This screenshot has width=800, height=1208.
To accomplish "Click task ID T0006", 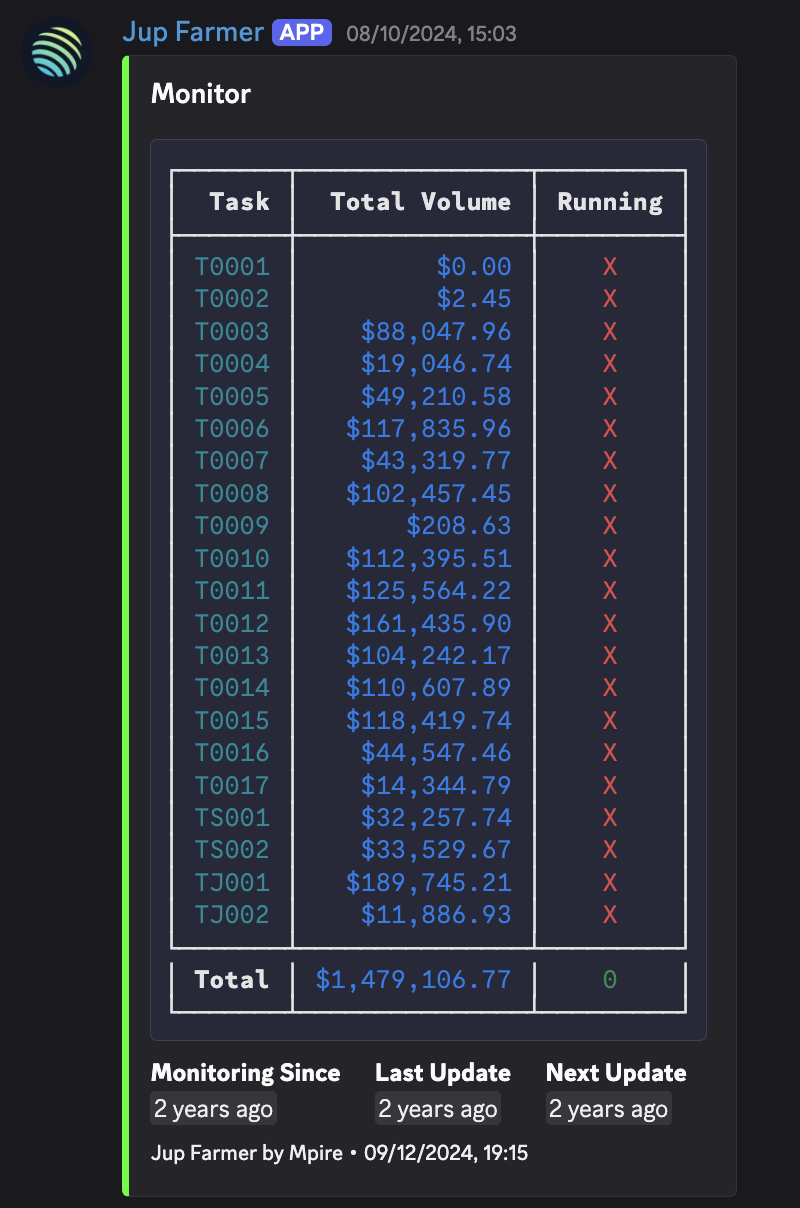I will click(x=232, y=429).
